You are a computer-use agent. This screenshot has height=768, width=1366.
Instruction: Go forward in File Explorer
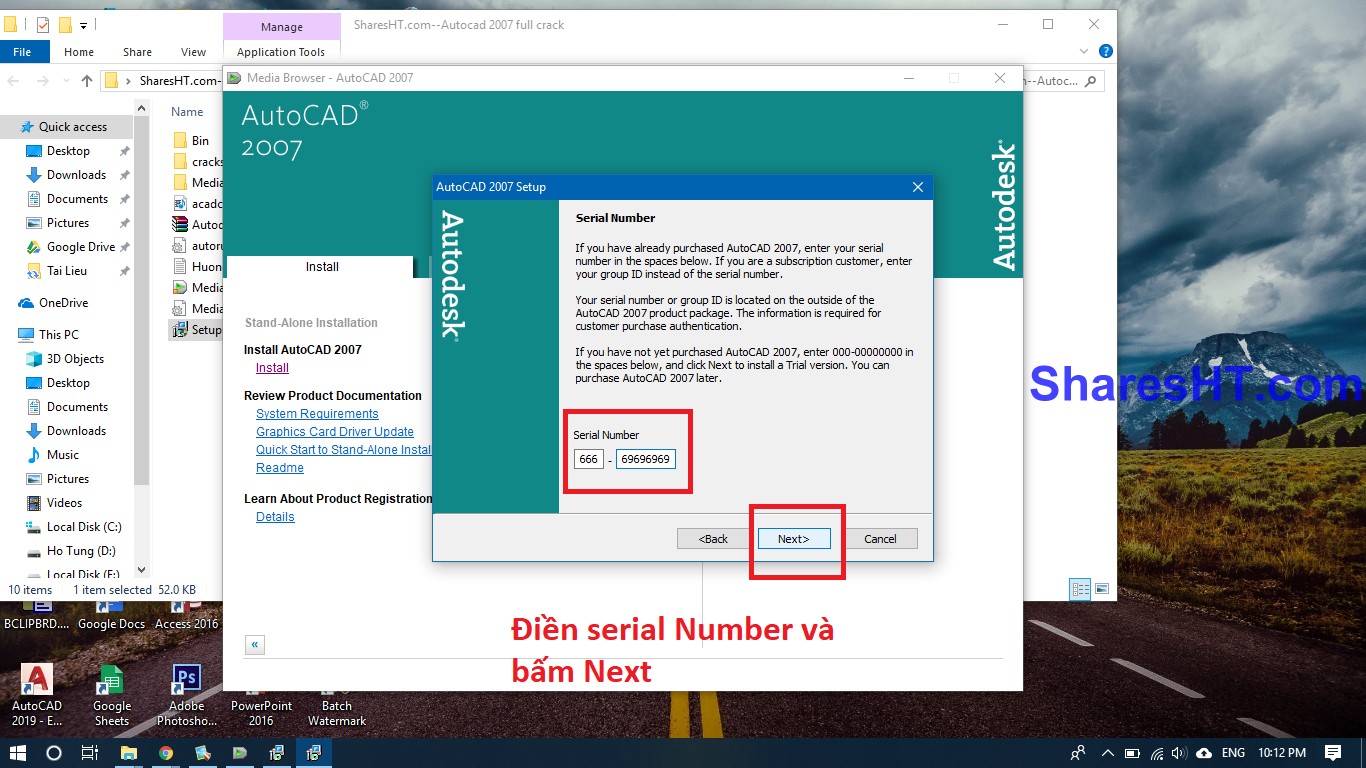(x=42, y=81)
